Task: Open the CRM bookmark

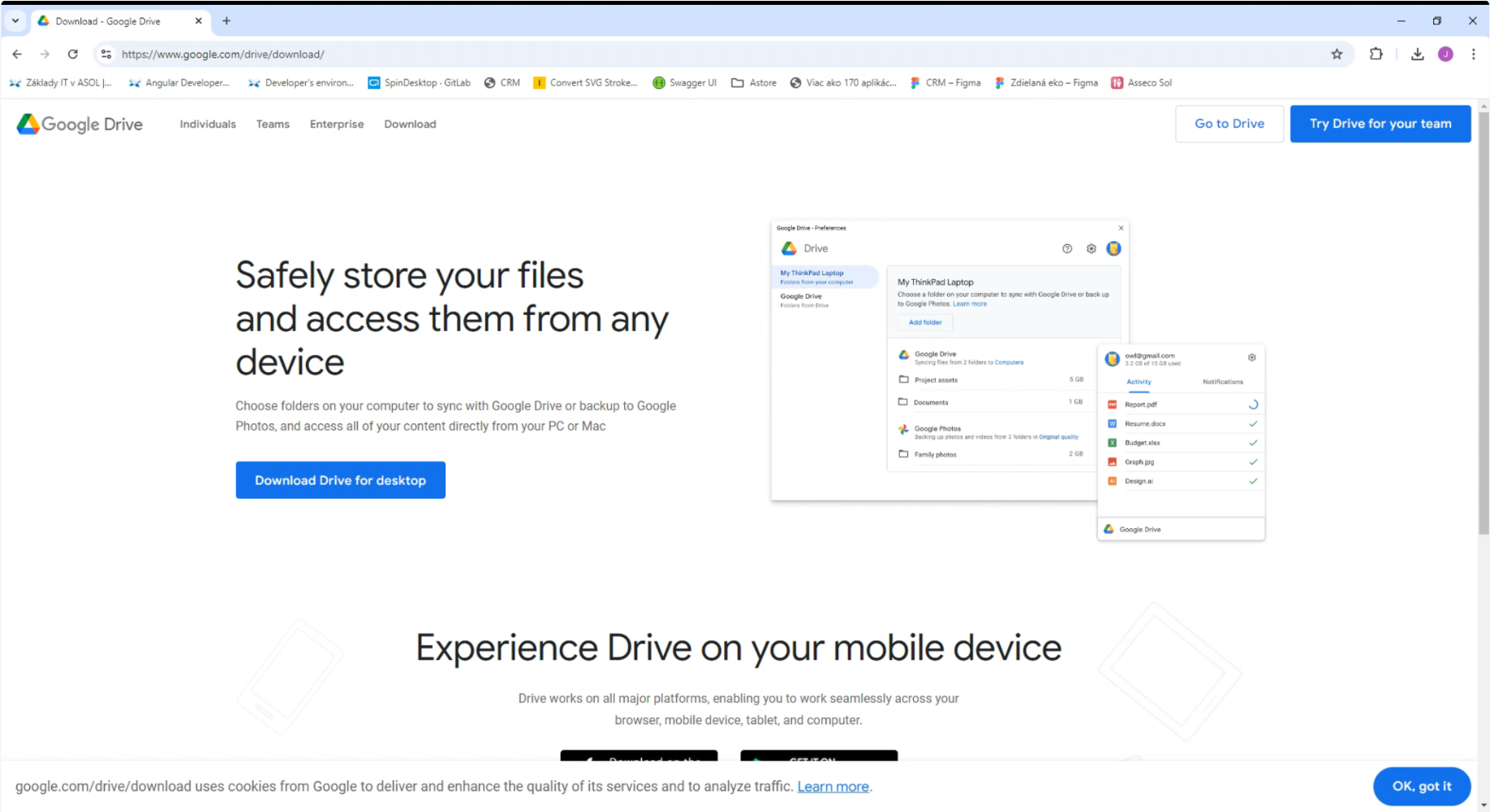Action: [502, 83]
